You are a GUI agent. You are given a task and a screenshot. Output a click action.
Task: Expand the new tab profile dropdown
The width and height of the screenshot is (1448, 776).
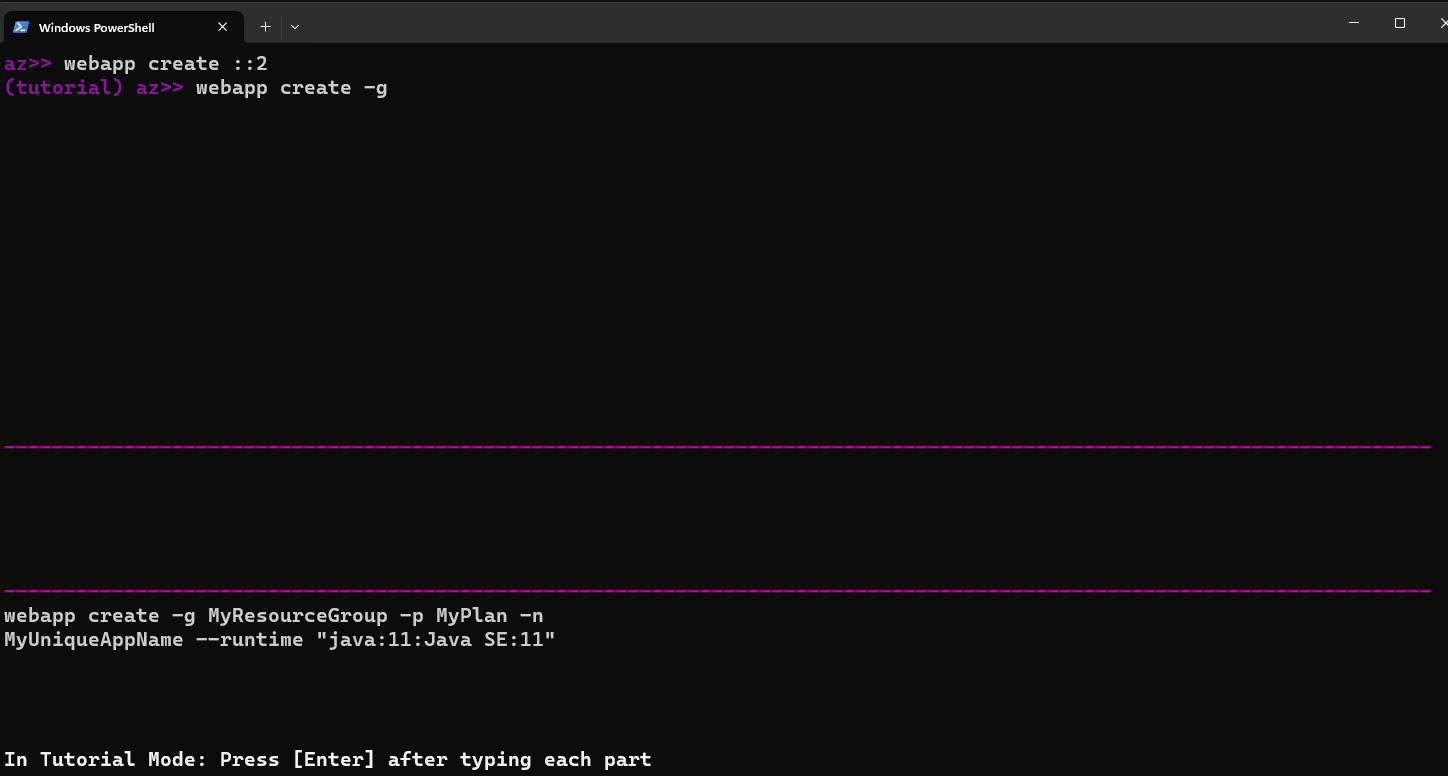pyautogui.click(x=295, y=27)
